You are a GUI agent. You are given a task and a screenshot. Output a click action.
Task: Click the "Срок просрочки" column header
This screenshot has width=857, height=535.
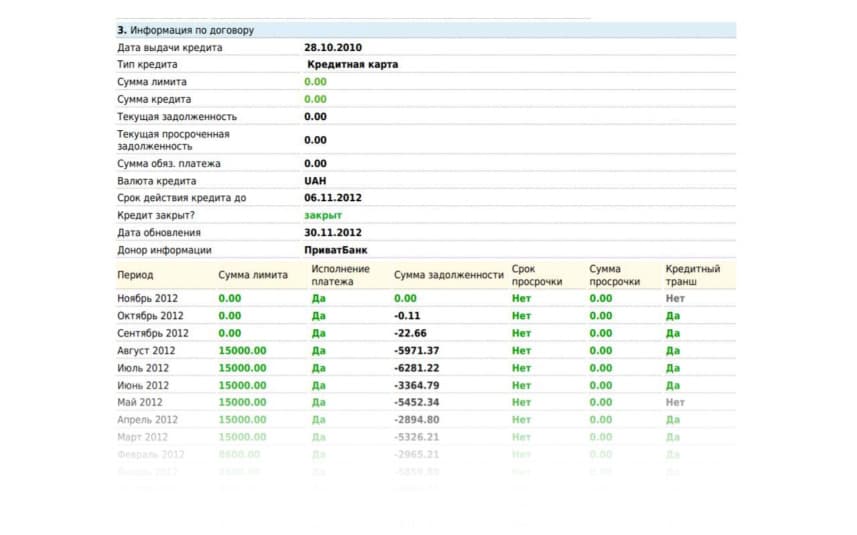(x=537, y=275)
